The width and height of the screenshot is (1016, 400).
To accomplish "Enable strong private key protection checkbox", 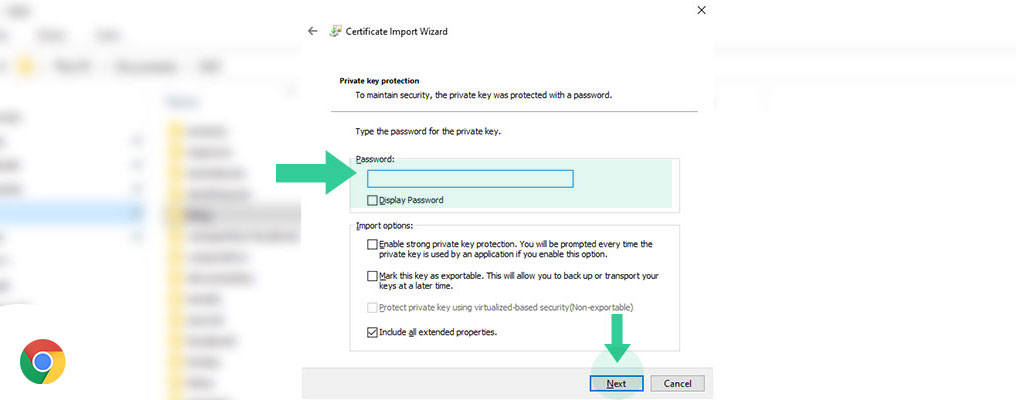I will (372, 244).
